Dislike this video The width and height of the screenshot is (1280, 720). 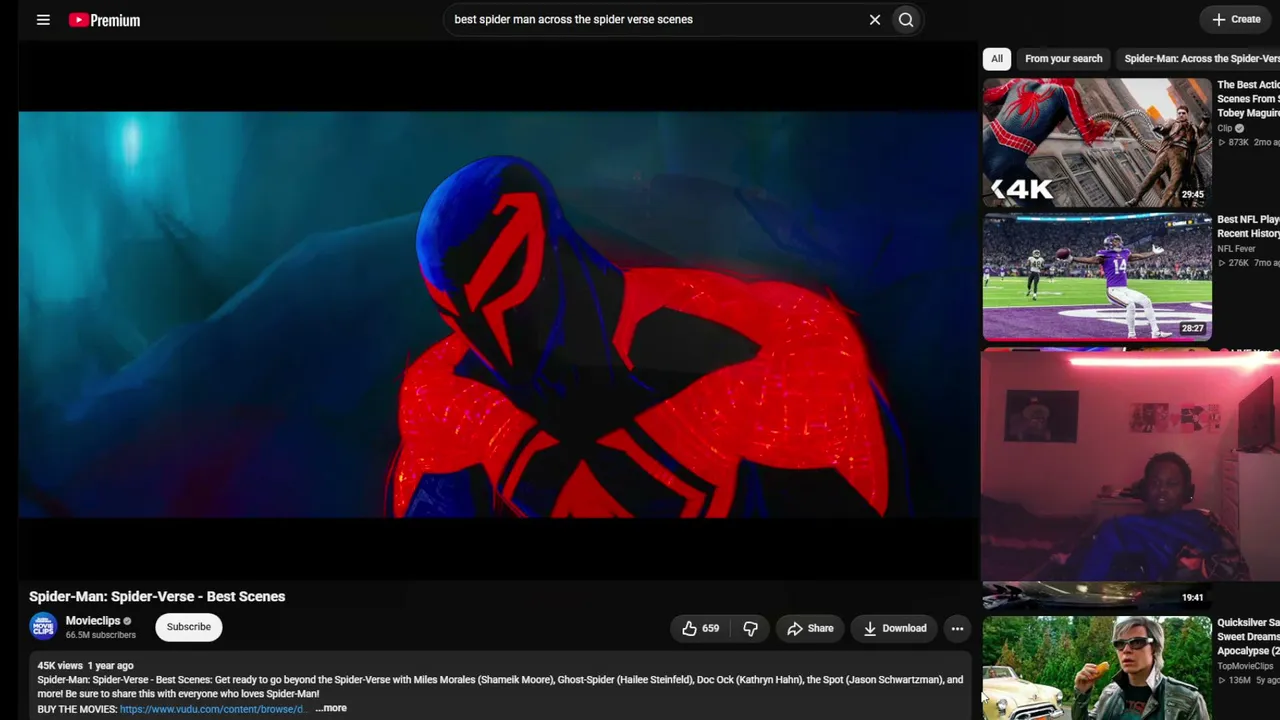(x=750, y=628)
